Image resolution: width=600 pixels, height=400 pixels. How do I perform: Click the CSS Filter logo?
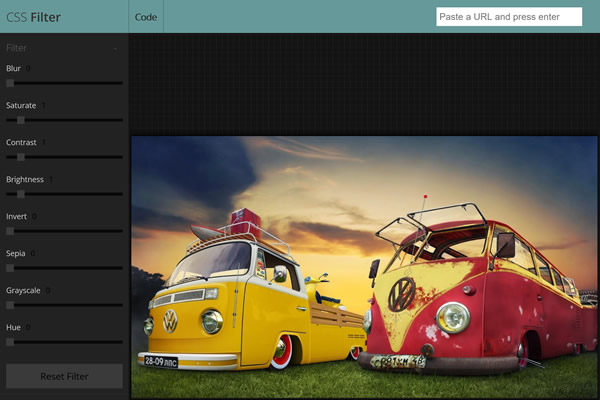coord(33,17)
